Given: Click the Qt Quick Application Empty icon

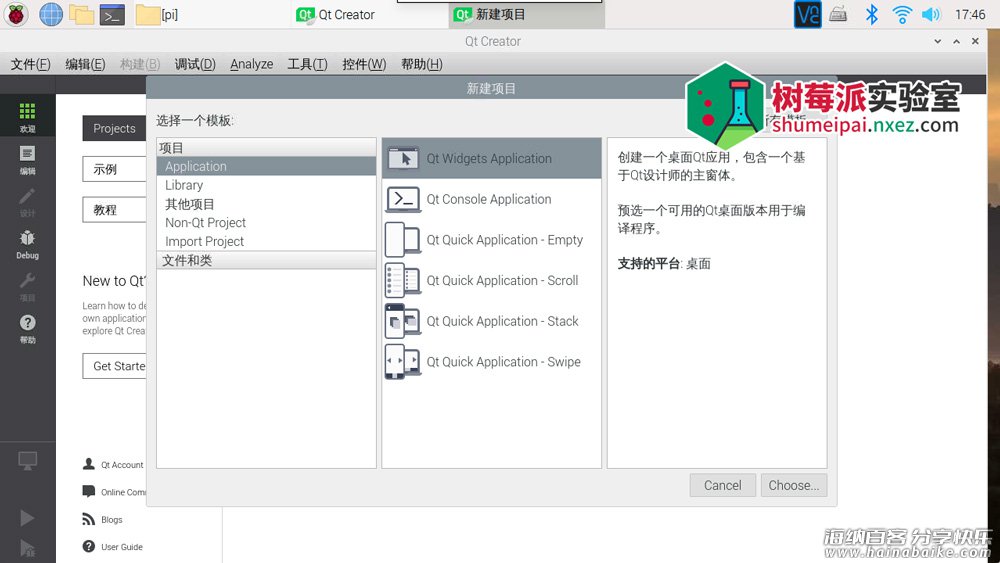Looking at the screenshot, I should point(403,240).
